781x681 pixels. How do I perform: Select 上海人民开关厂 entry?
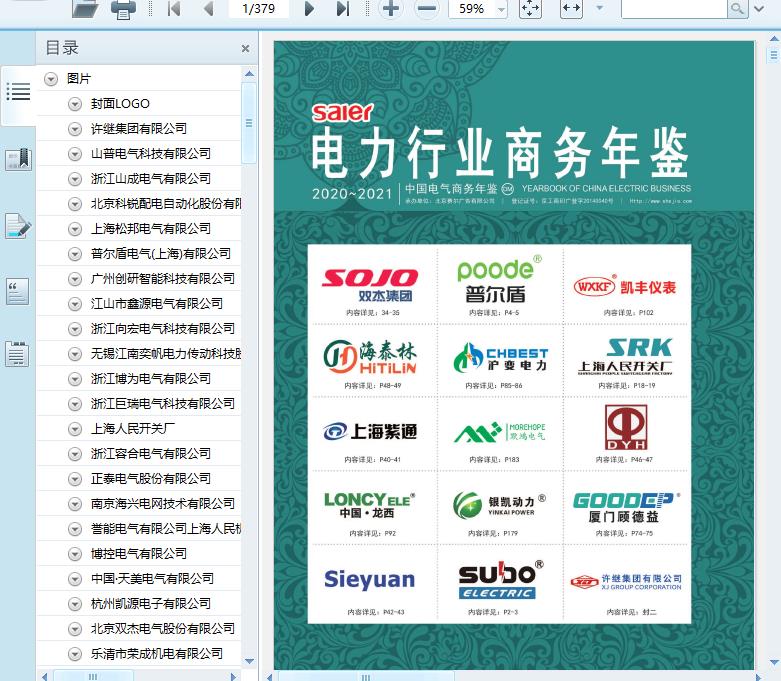132,428
